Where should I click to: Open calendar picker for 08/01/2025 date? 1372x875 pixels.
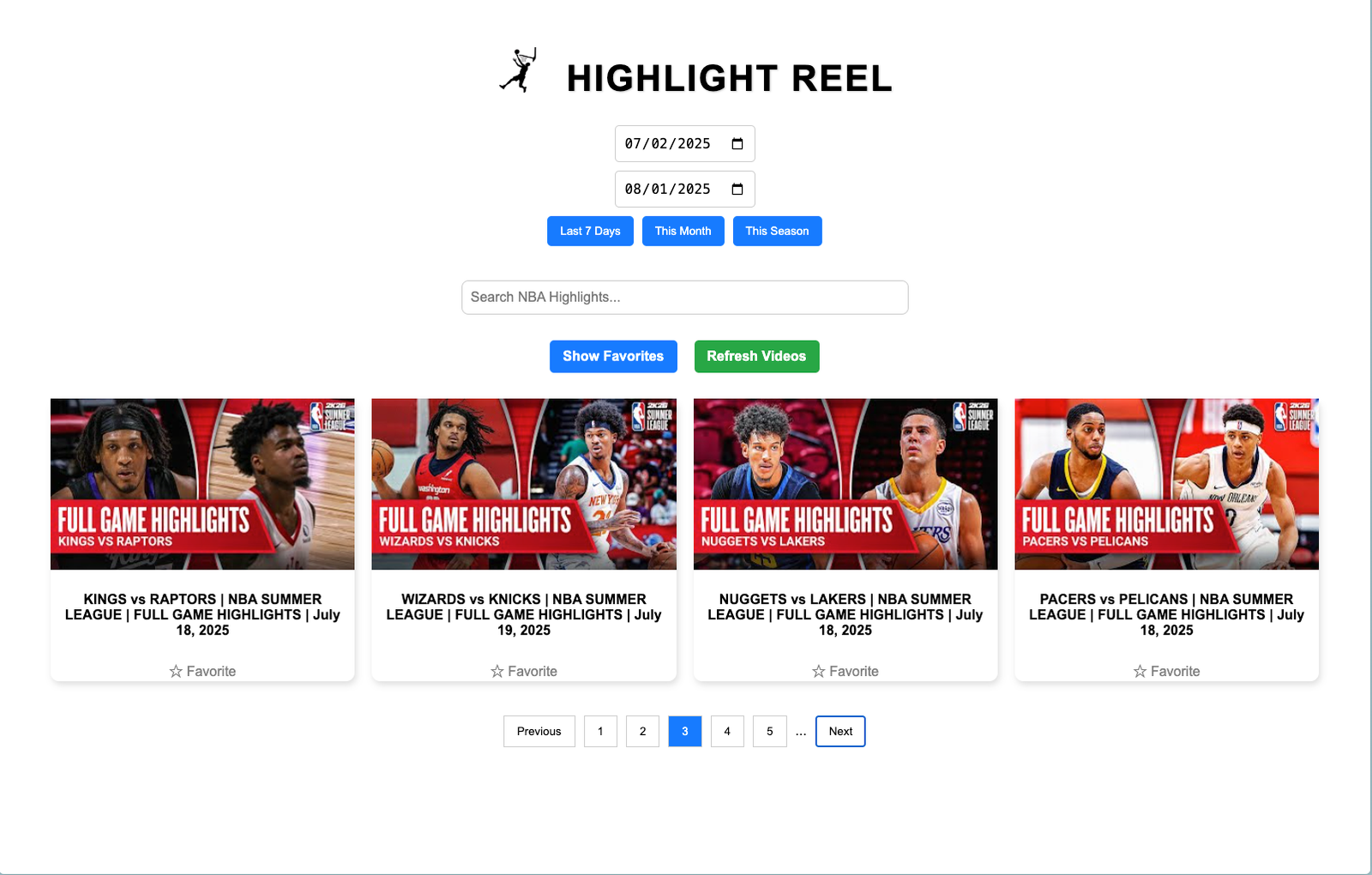click(x=737, y=190)
